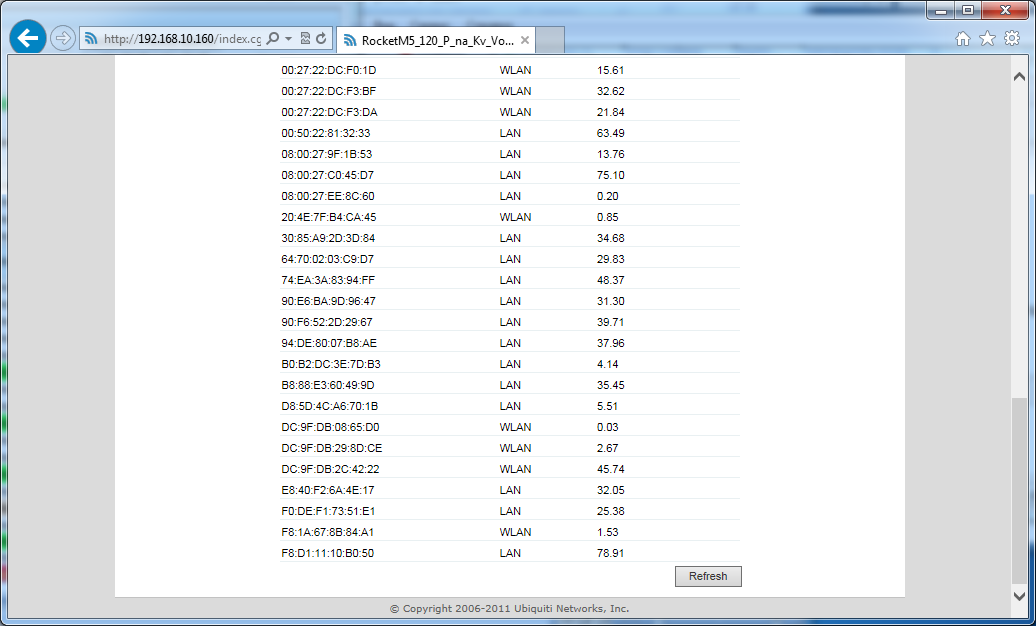
Task: Select MAC address DC:9F:DB:2C:42:22
Action: click(x=330, y=469)
